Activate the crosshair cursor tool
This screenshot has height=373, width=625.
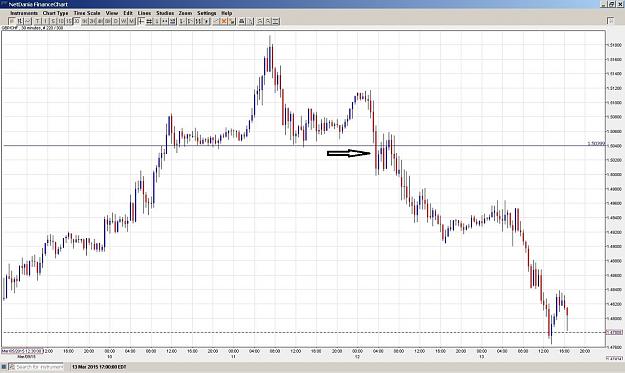point(141,21)
